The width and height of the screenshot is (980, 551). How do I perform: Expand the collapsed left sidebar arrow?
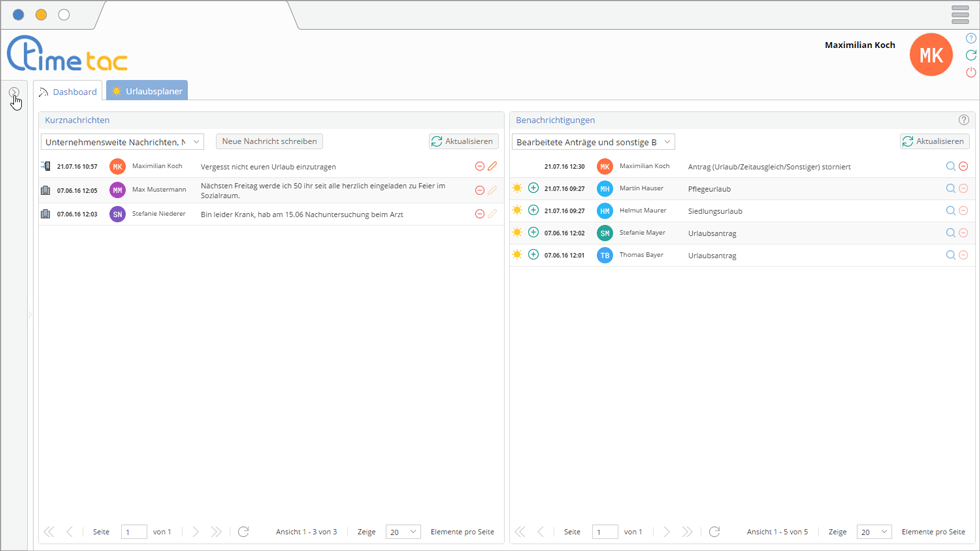(14, 93)
